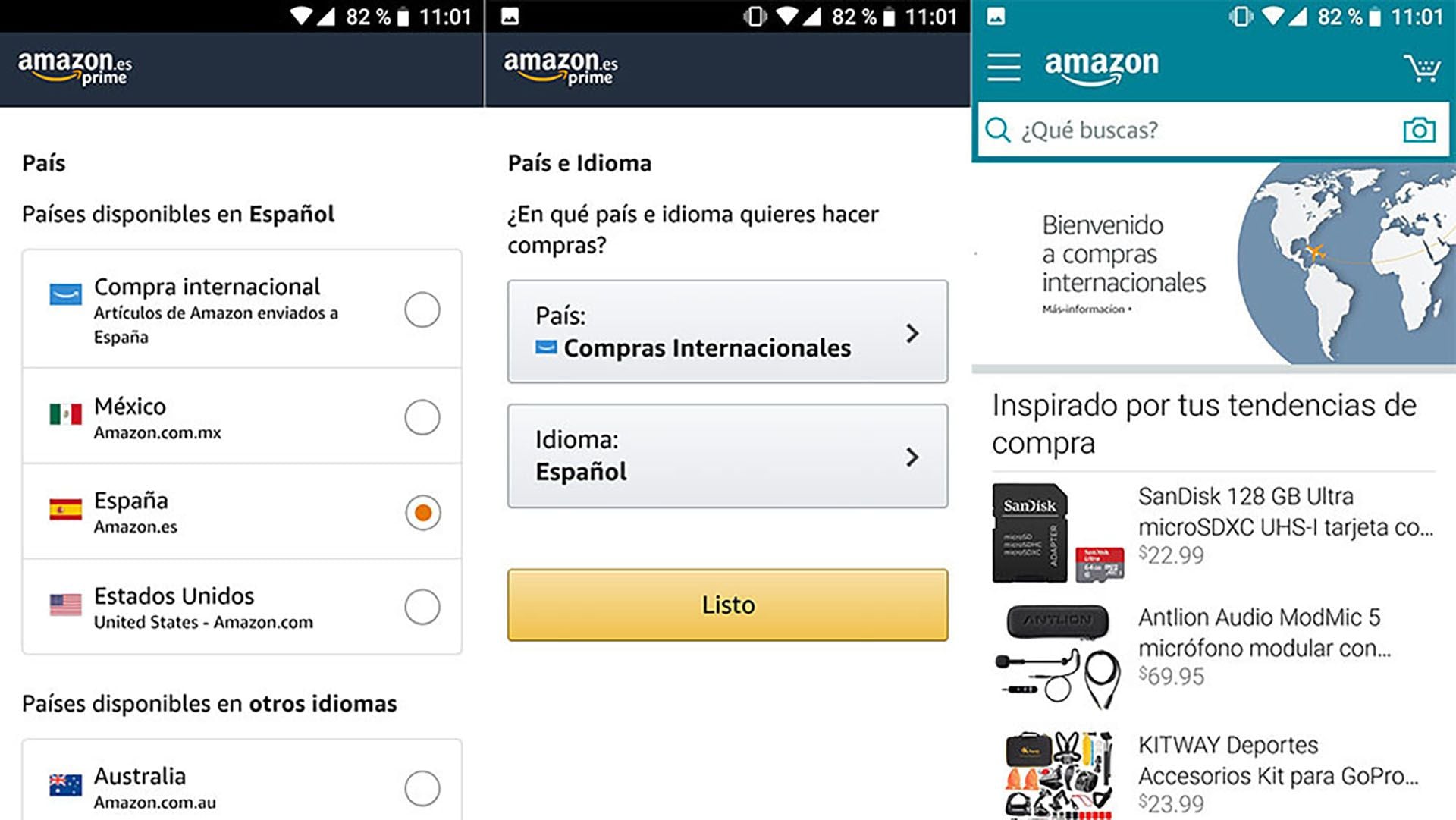The image size is (1456, 820).
Task: Expand the Idioma Español selector chevron
Action: 912,457
